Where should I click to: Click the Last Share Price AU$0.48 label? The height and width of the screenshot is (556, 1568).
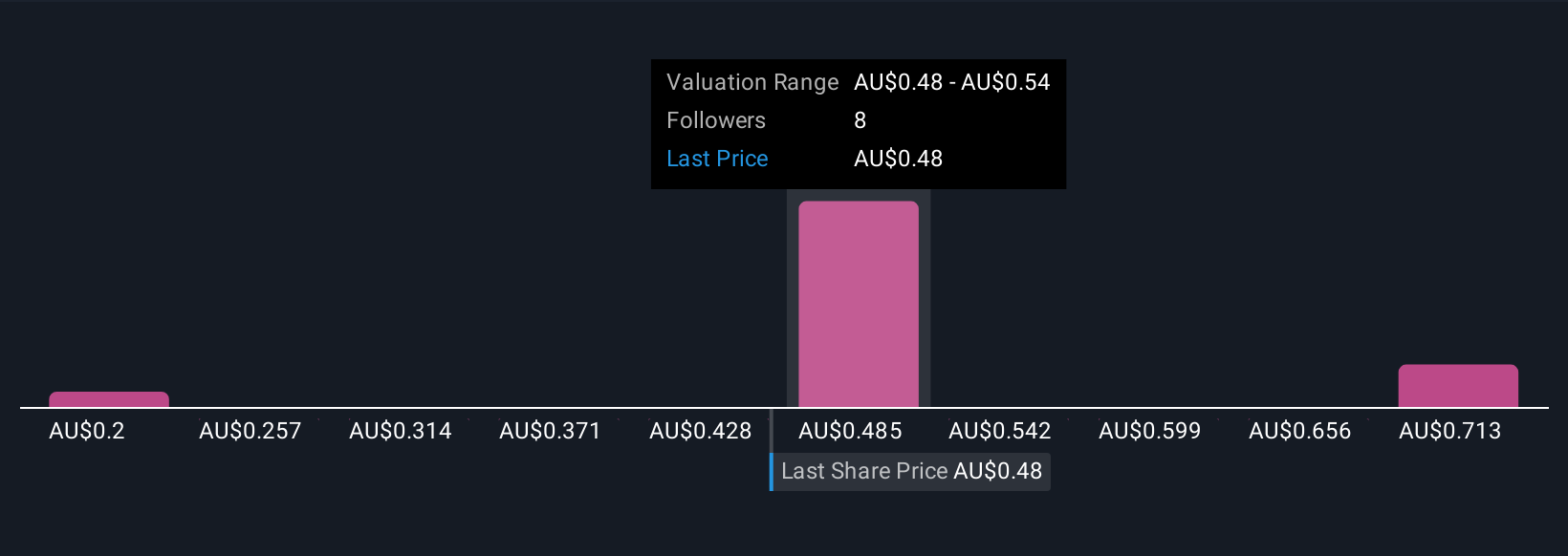point(911,471)
